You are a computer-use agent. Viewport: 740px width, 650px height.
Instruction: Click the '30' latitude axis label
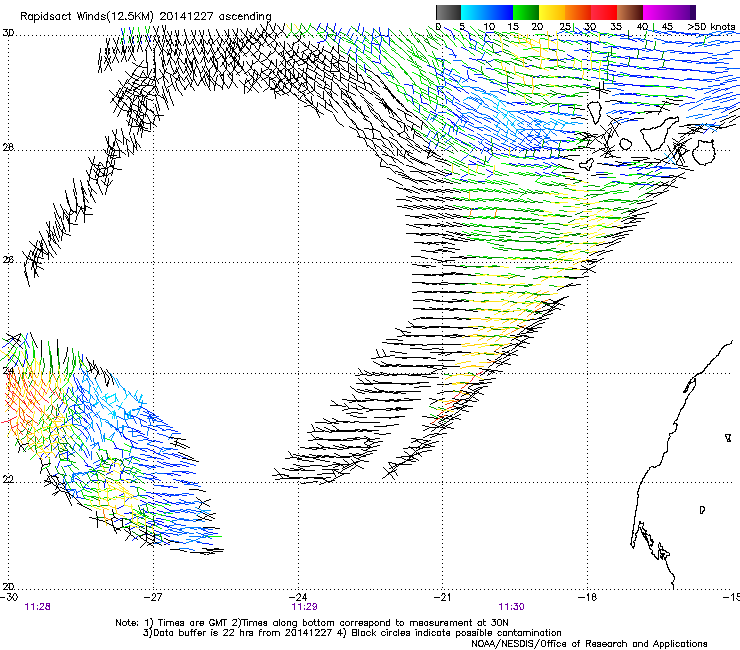[8, 33]
